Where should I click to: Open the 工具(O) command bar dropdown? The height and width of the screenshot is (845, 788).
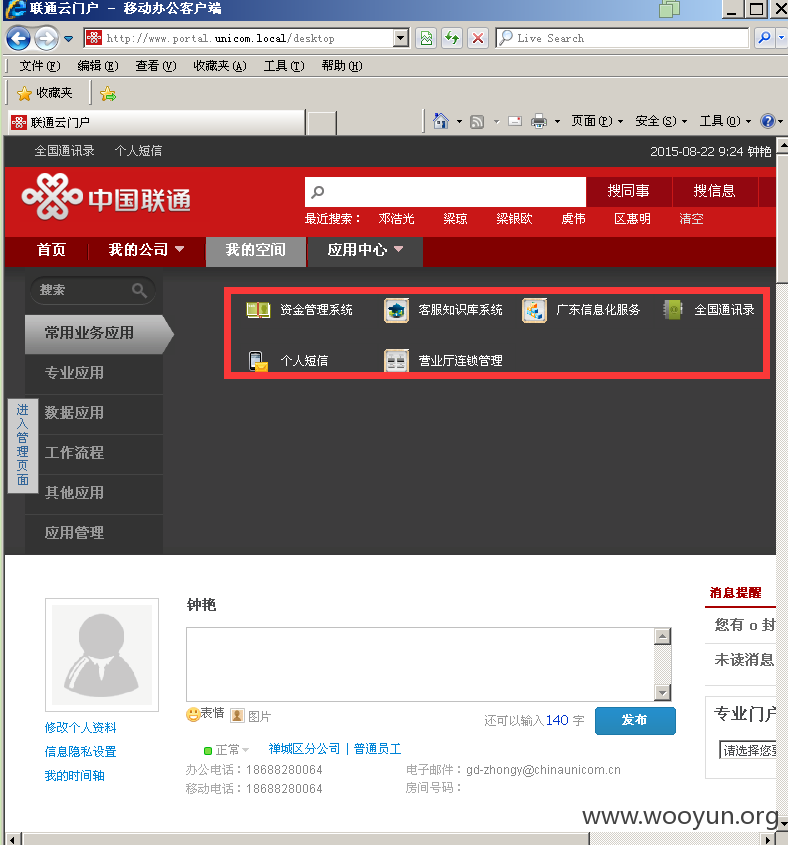pyautogui.click(x=725, y=121)
